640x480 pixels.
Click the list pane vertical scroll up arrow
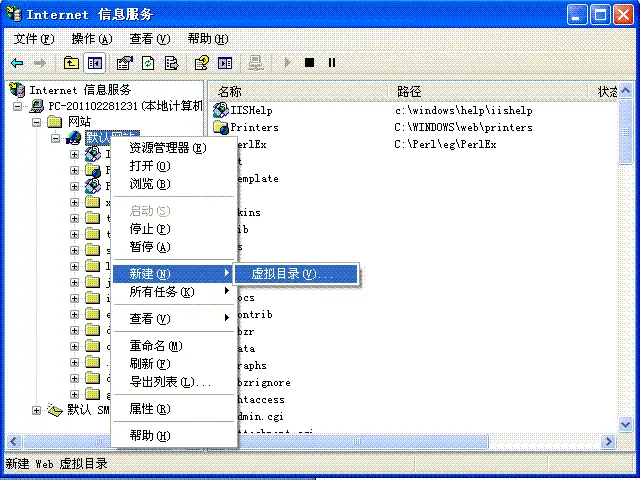point(625,91)
